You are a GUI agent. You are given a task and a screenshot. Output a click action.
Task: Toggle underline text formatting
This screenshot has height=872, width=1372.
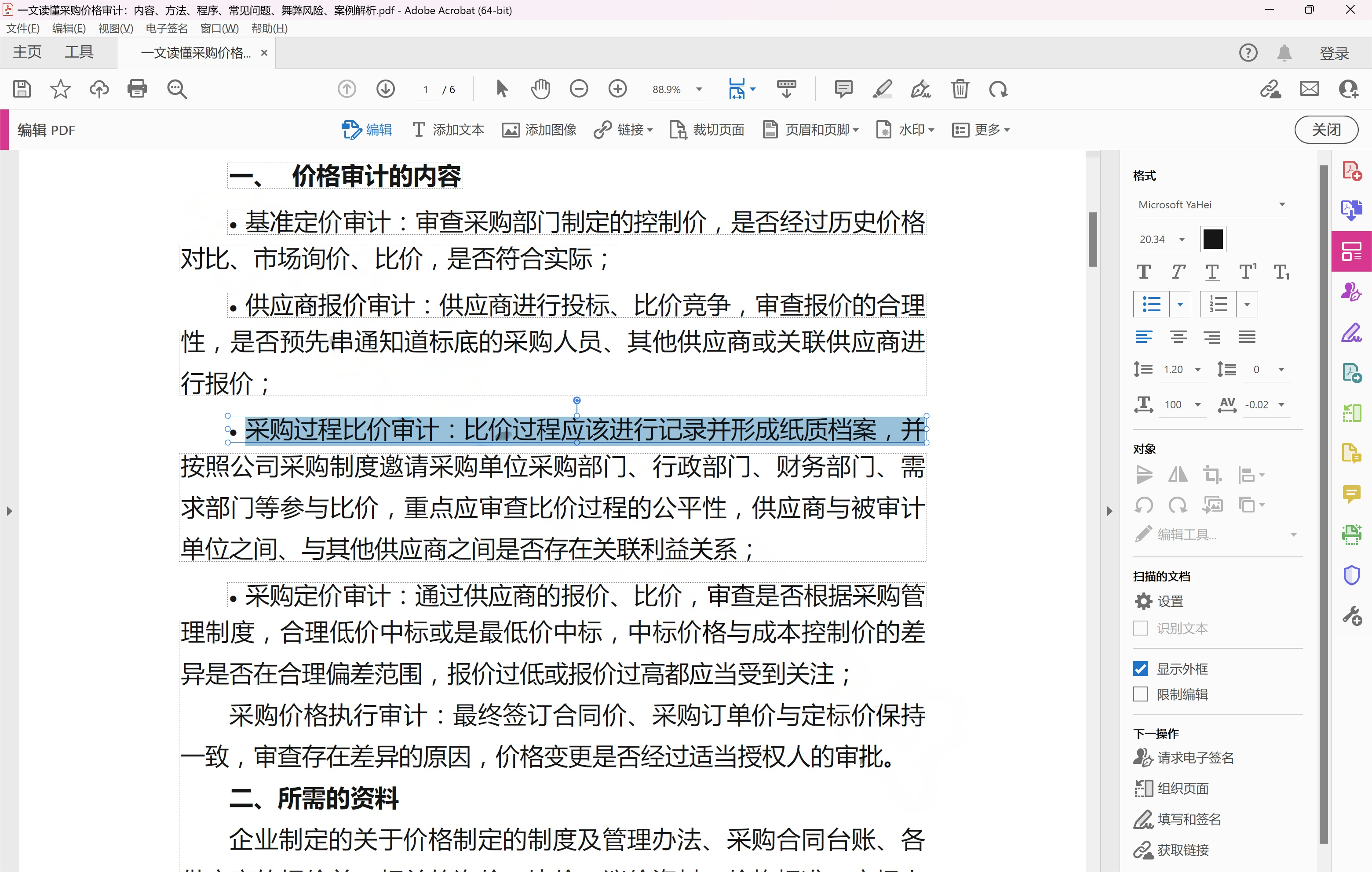point(1212,272)
